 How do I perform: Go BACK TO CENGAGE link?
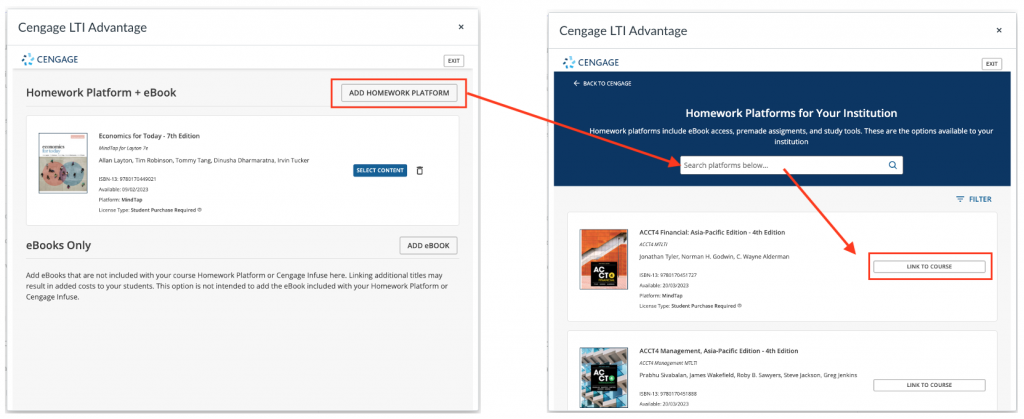pyautogui.click(x=602, y=84)
